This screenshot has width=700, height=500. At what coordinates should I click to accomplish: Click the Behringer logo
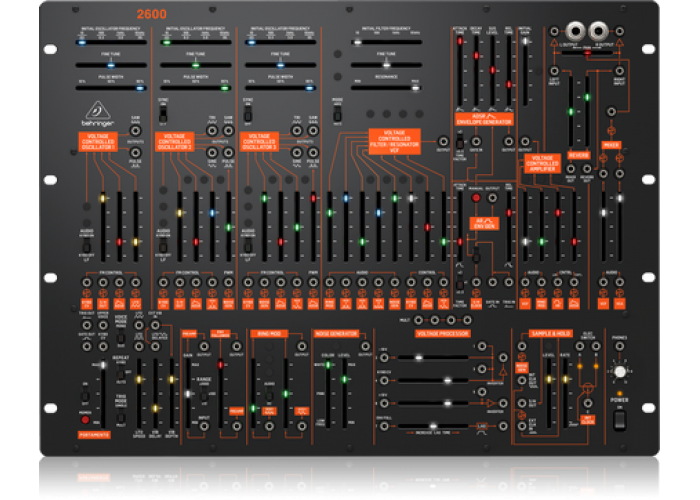pyautogui.click(x=98, y=114)
